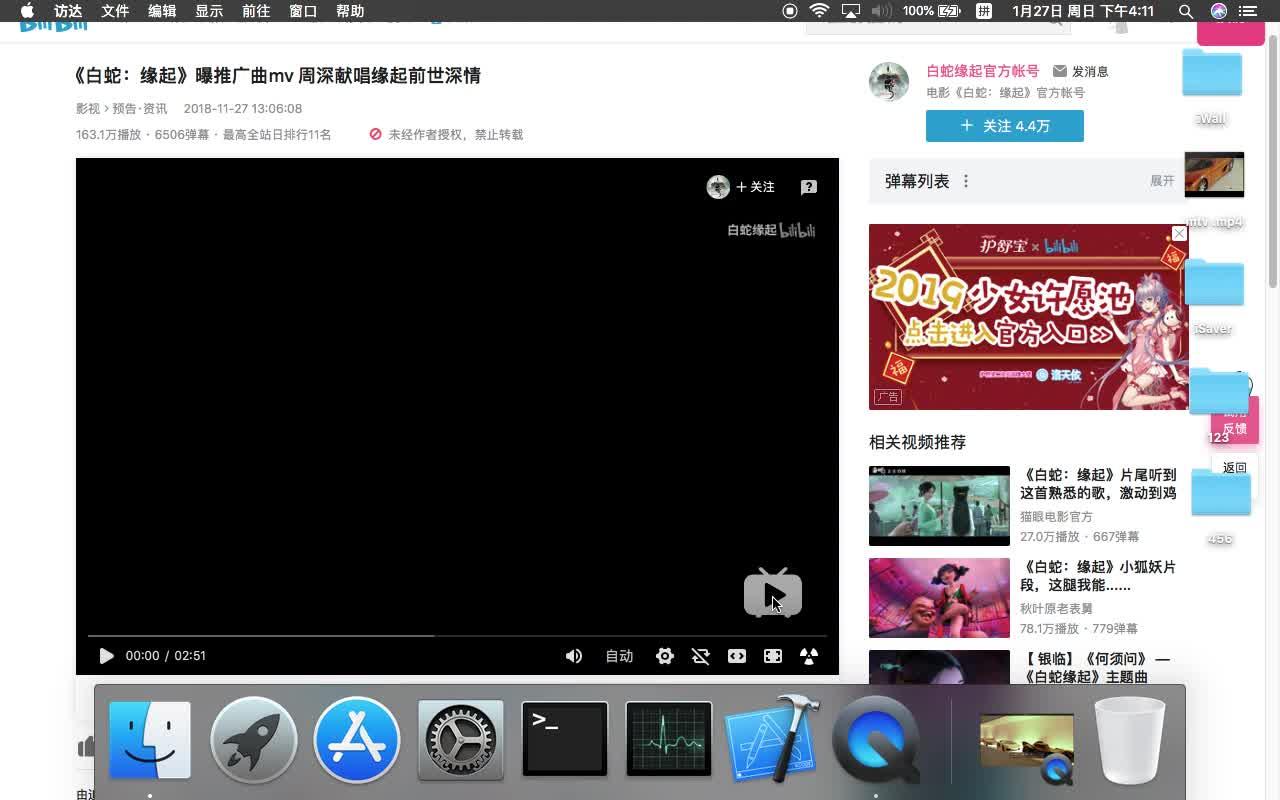
Task: Open the 白蛇缘起官方帐号 profile link
Action: pos(983,71)
